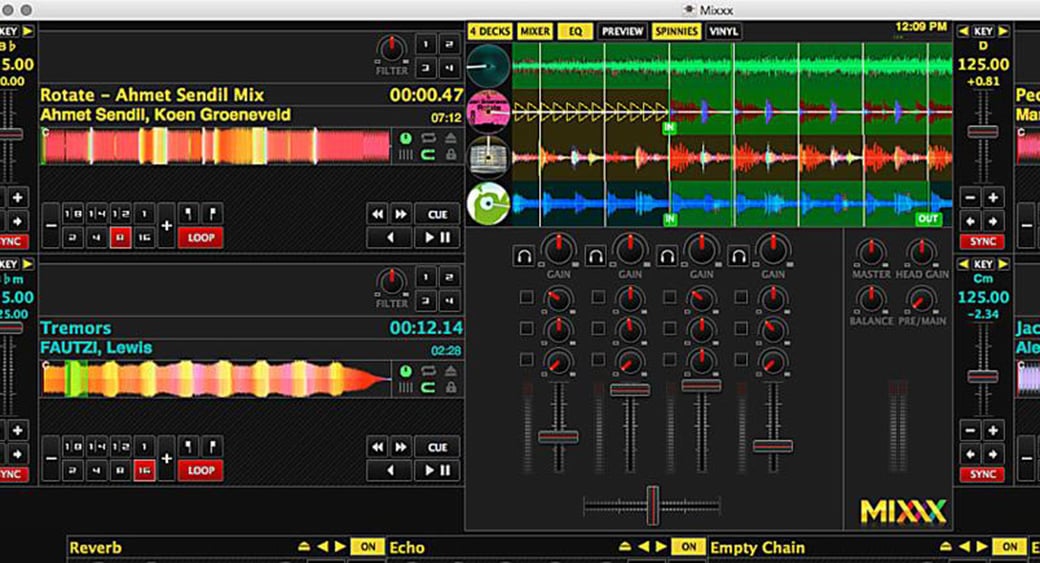Click the eject icon on Rotate deck
1040x563 pixels.
pyautogui.click(x=451, y=138)
